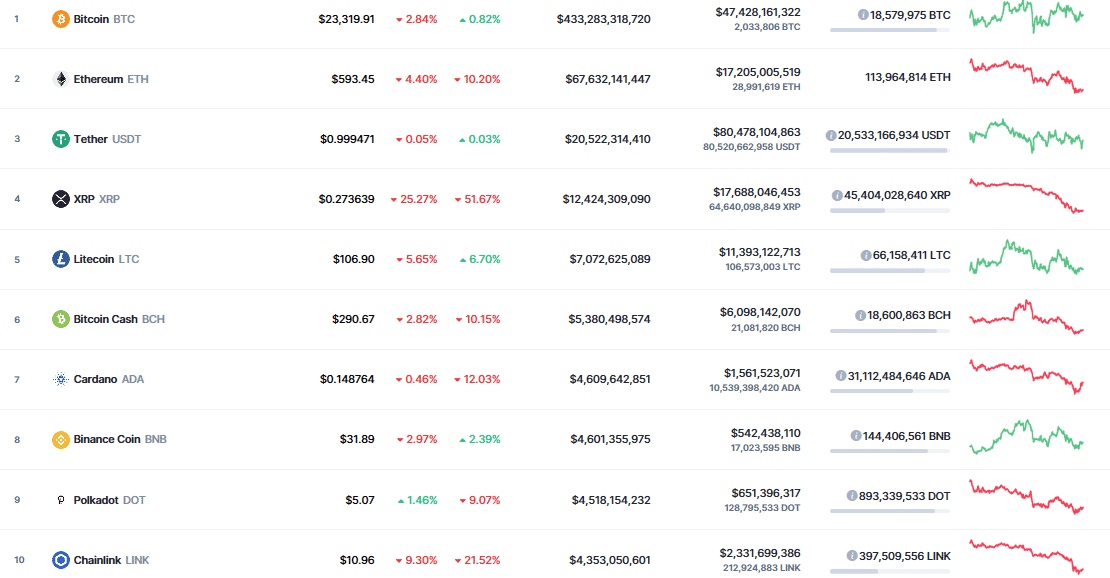Click the Litecoin logo icon
The height and width of the screenshot is (578, 1110).
(x=61, y=259)
